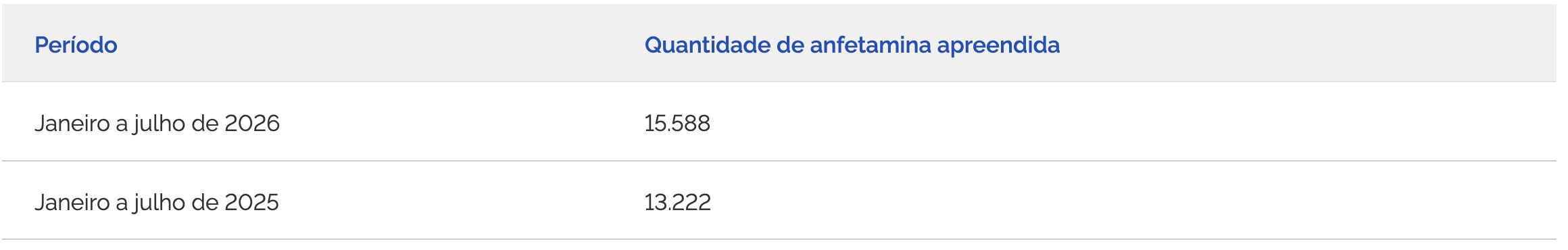The width and height of the screenshot is (1568, 250).
Task: Click the Período column header
Action: click(x=76, y=45)
